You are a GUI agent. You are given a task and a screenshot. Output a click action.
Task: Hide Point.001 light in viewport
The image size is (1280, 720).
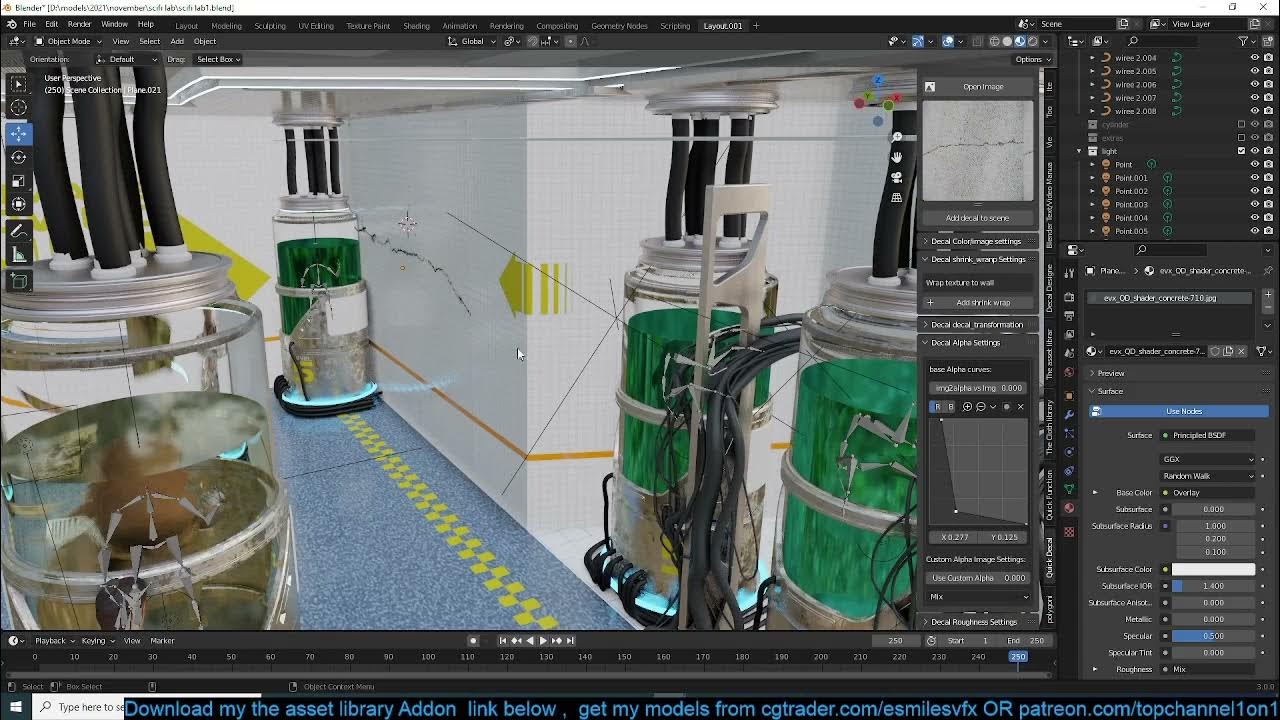pos(1255,178)
